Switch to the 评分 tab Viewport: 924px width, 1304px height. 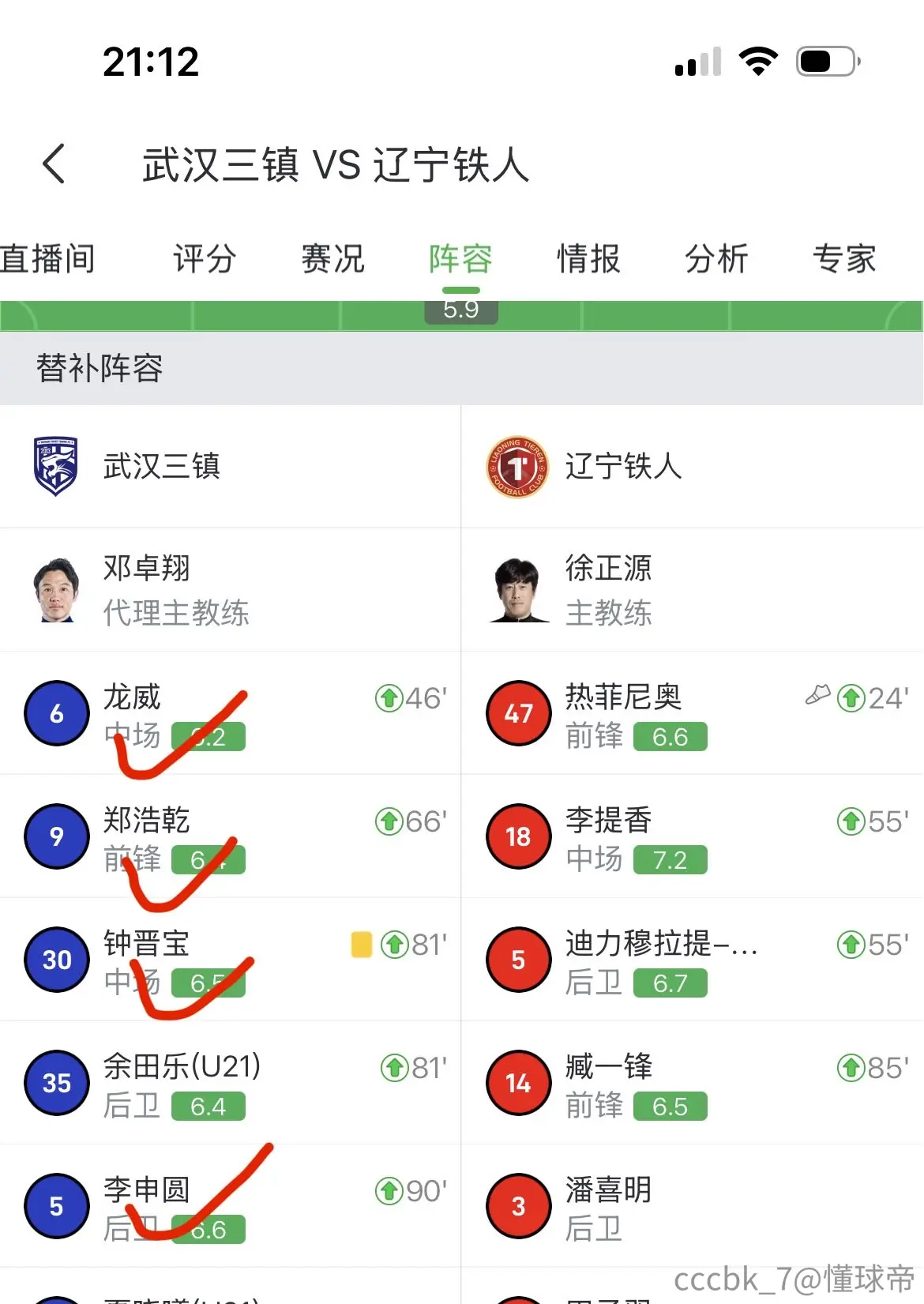pyautogui.click(x=205, y=259)
